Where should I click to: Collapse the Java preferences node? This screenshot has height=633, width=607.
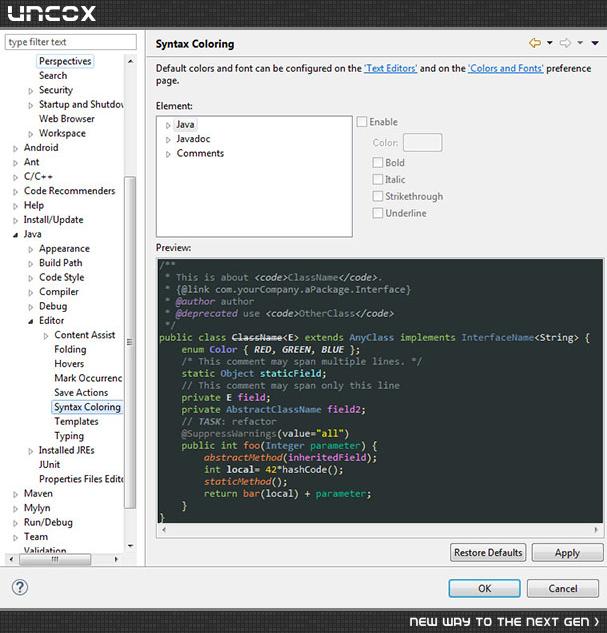(15, 235)
